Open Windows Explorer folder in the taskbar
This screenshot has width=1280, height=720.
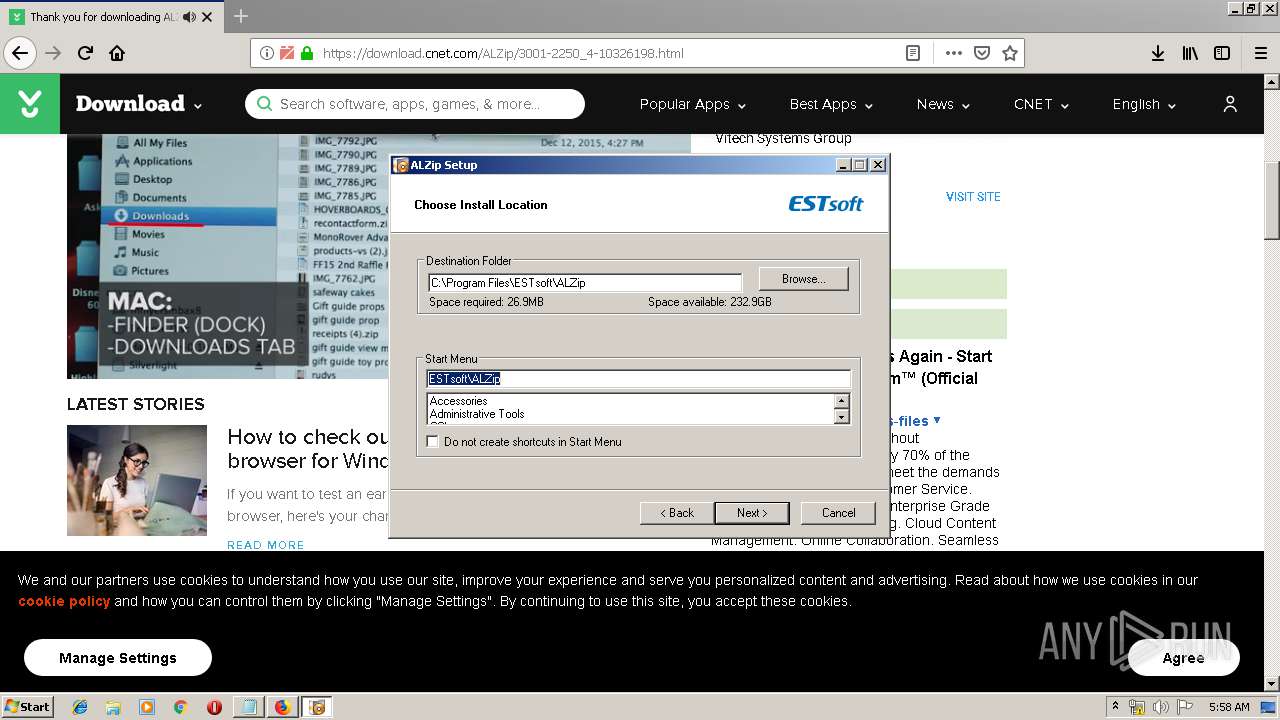(113, 707)
